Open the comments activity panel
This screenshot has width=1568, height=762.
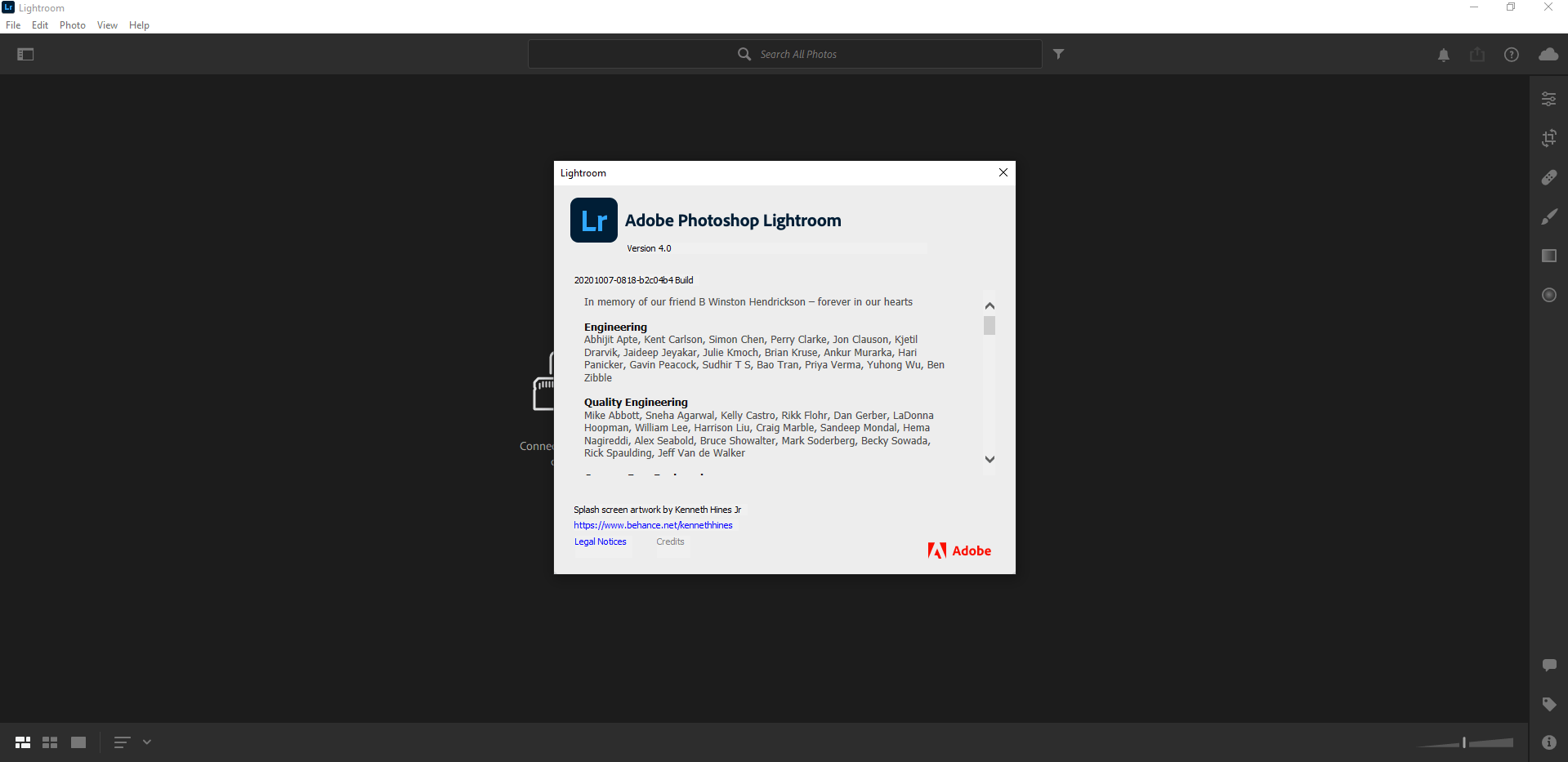(x=1548, y=665)
